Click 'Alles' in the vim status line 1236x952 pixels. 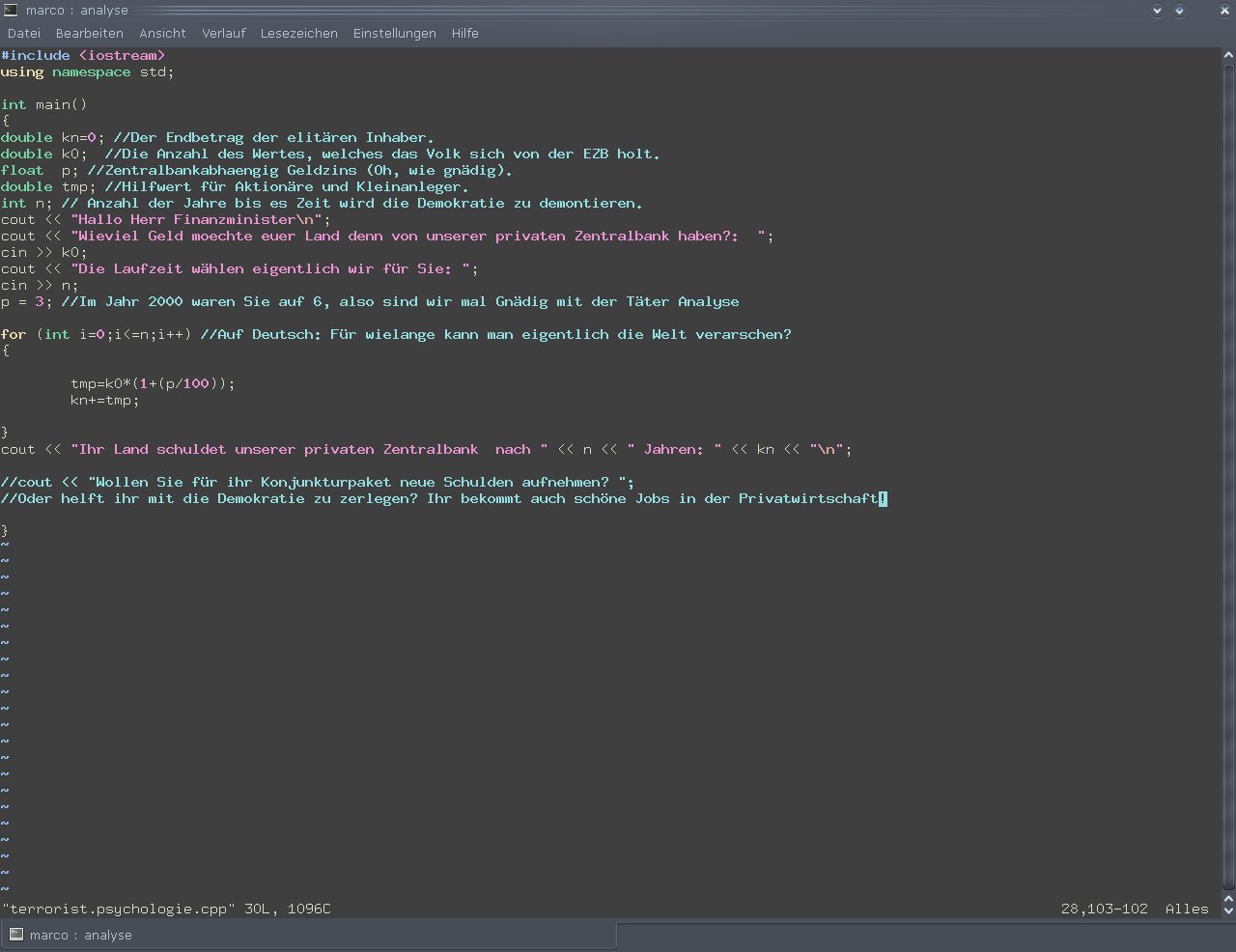coord(1188,909)
